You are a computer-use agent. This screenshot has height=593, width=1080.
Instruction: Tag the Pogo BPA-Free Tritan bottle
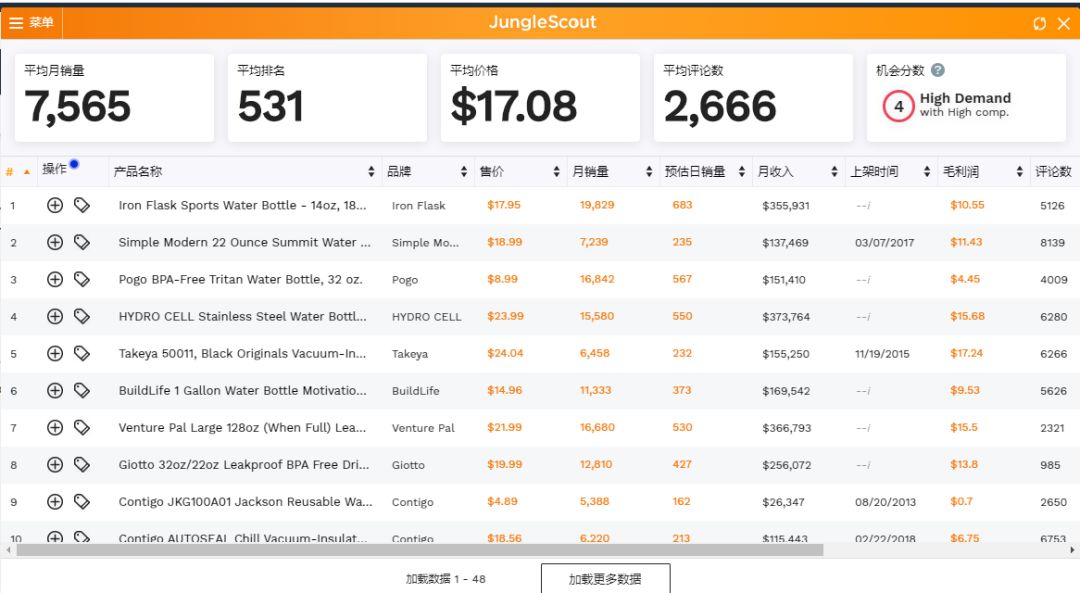pos(82,279)
